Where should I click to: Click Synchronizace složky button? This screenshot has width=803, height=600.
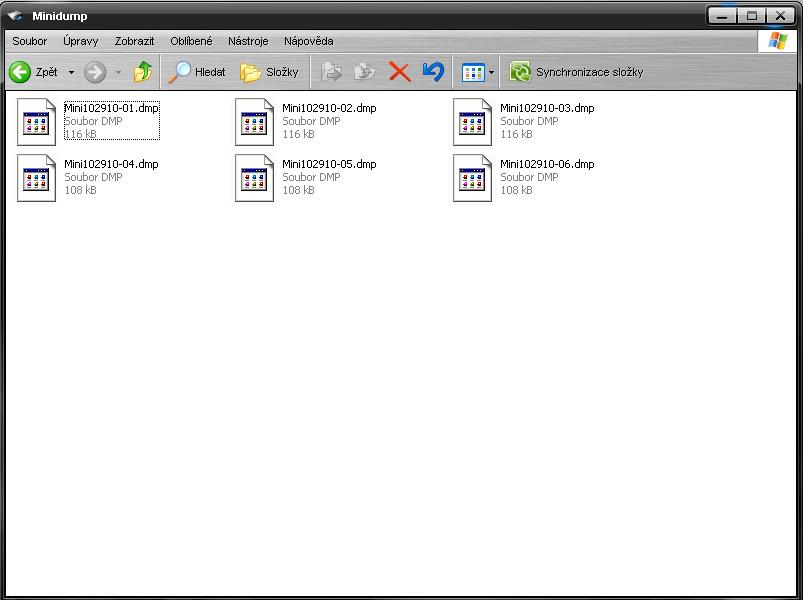(x=576, y=72)
